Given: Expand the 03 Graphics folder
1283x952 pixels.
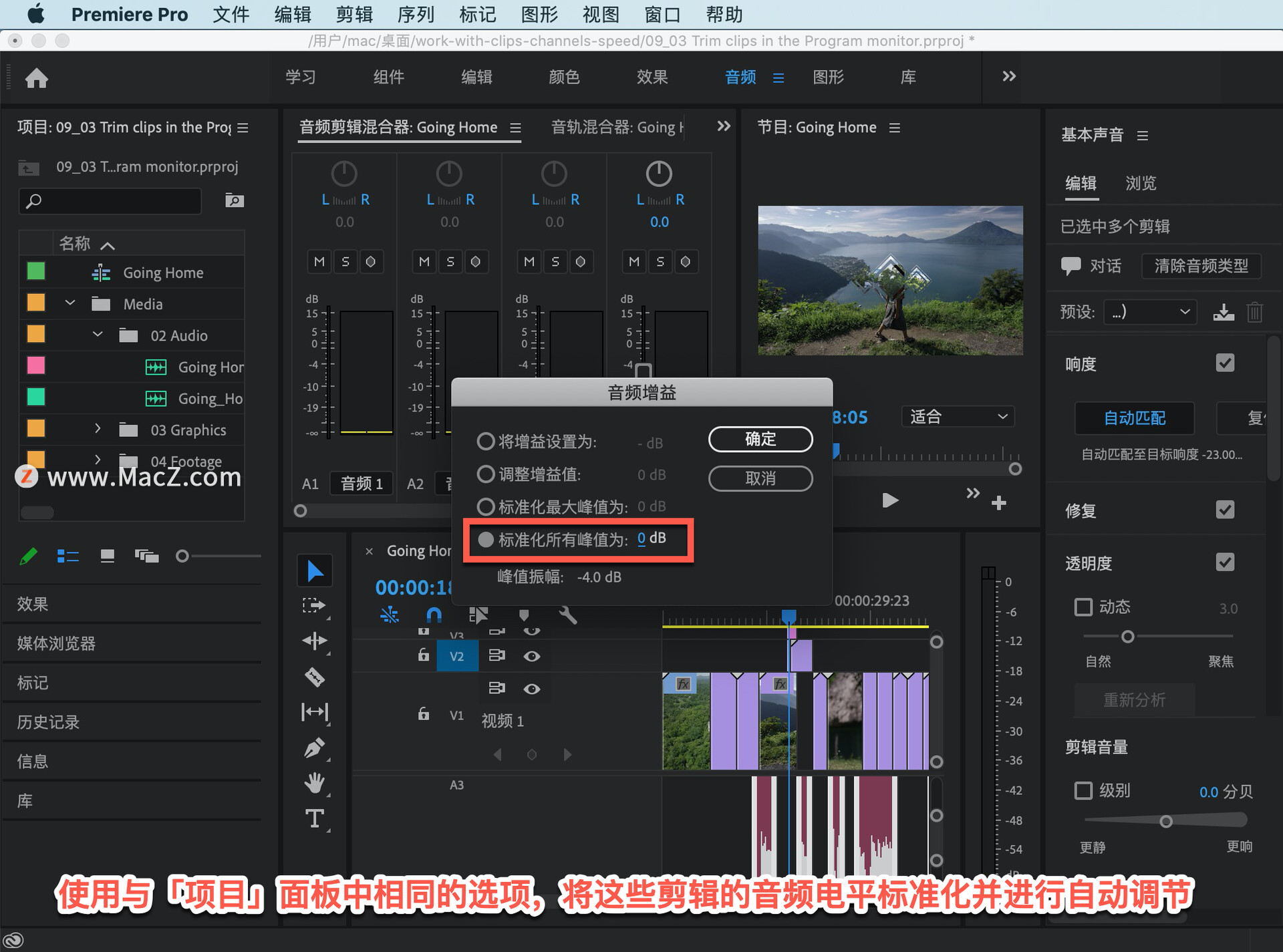Looking at the screenshot, I should tap(98, 429).
